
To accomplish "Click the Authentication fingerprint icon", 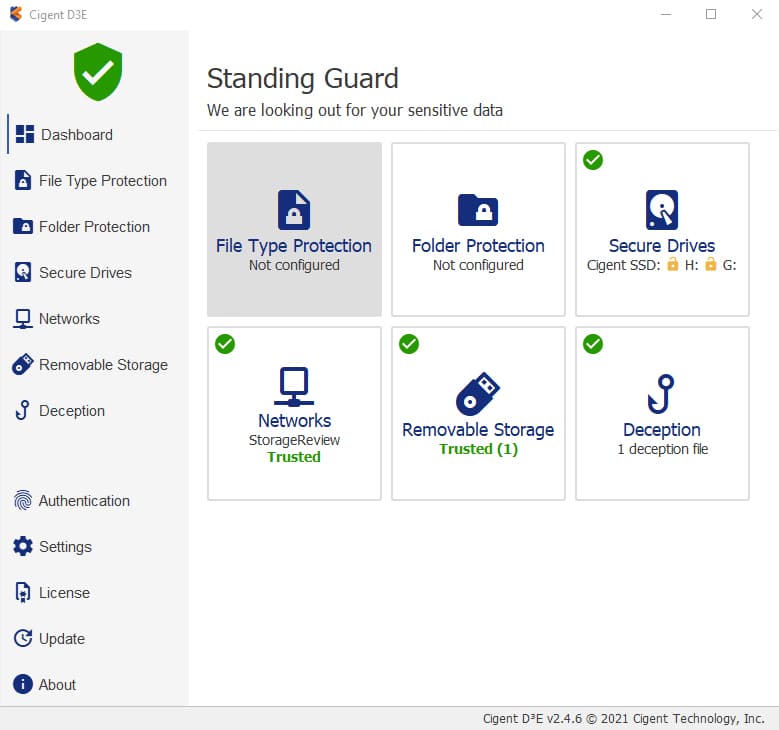I will (x=23, y=500).
